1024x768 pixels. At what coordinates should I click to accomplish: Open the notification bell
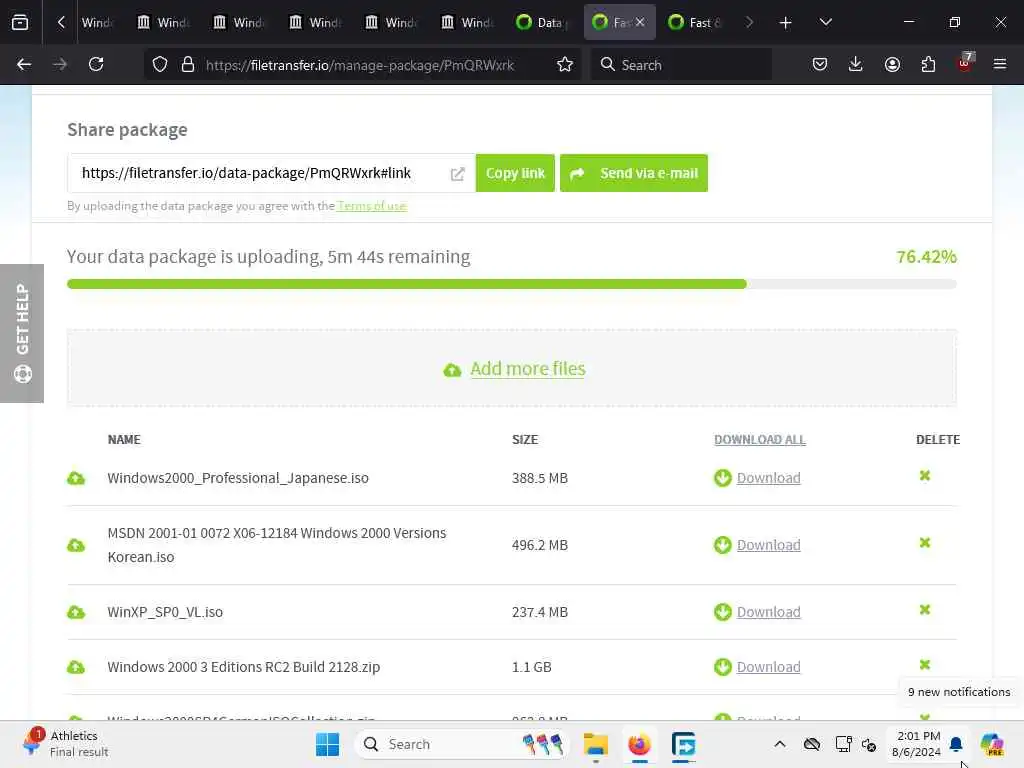956,744
